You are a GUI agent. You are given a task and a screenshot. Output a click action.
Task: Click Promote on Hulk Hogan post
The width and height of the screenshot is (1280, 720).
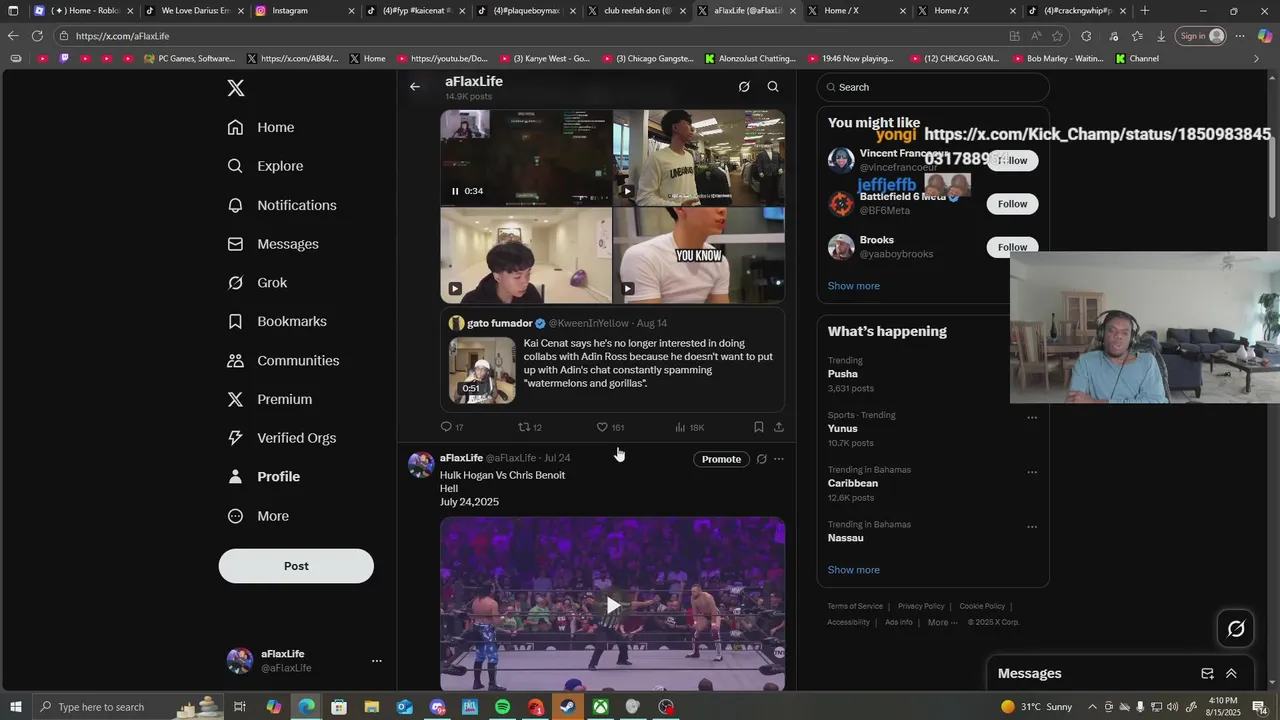click(x=721, y=459)
